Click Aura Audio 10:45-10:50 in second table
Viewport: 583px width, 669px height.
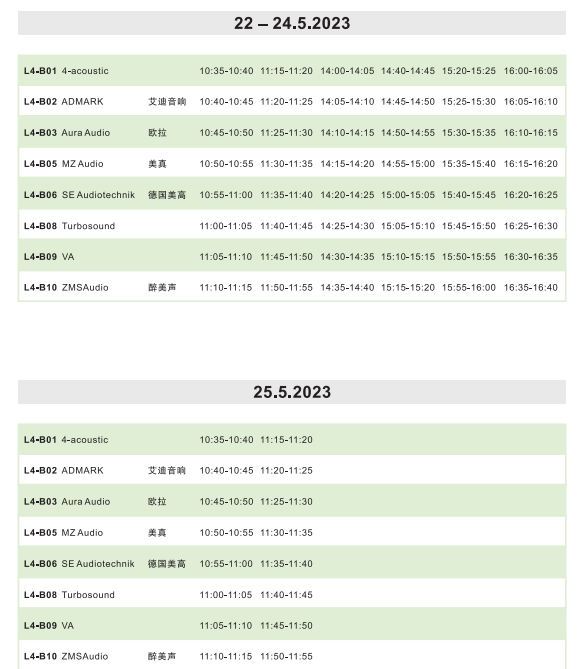[226, 502]
